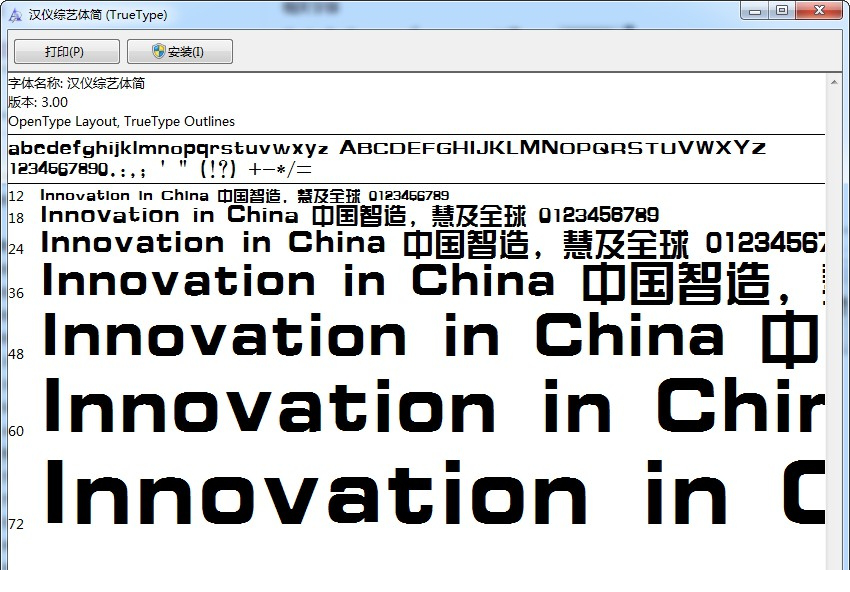Click the font name line 字体名称: 汉仪综艺体简
The image size is (850, 592).
(76, 83)
